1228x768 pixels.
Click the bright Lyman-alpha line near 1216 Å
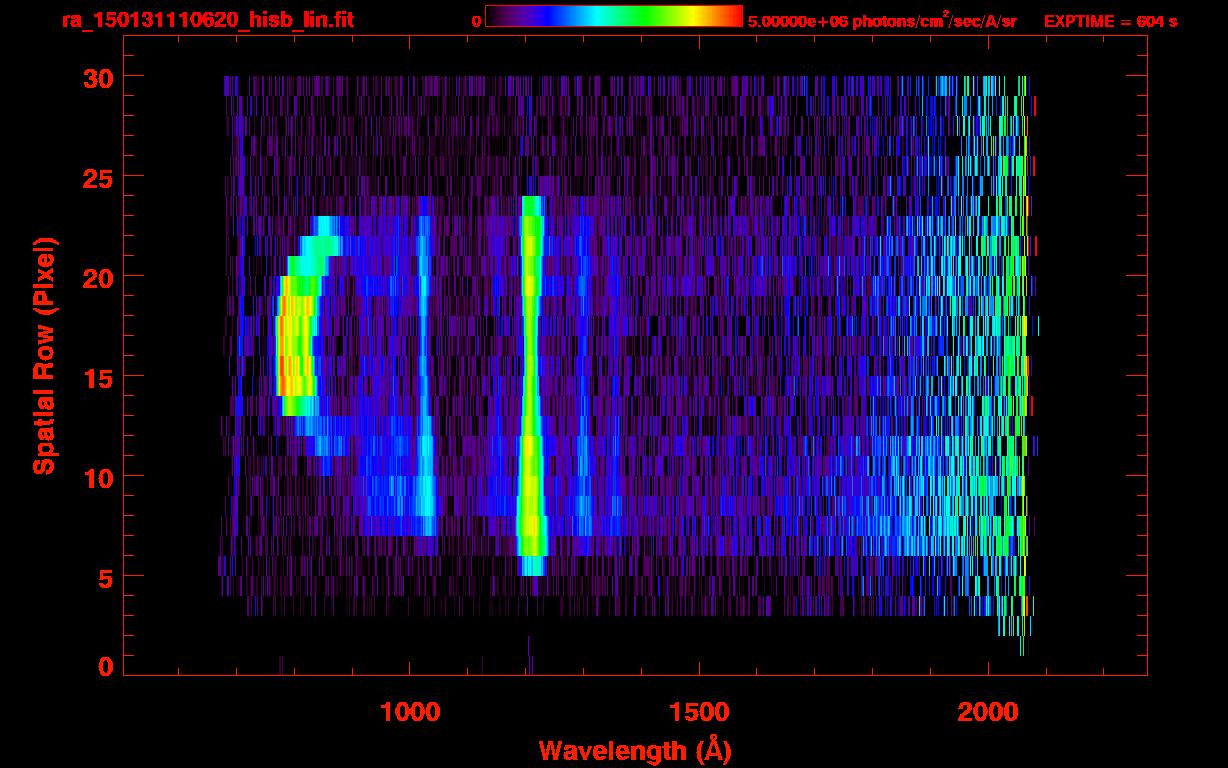[x=531, y=386]
